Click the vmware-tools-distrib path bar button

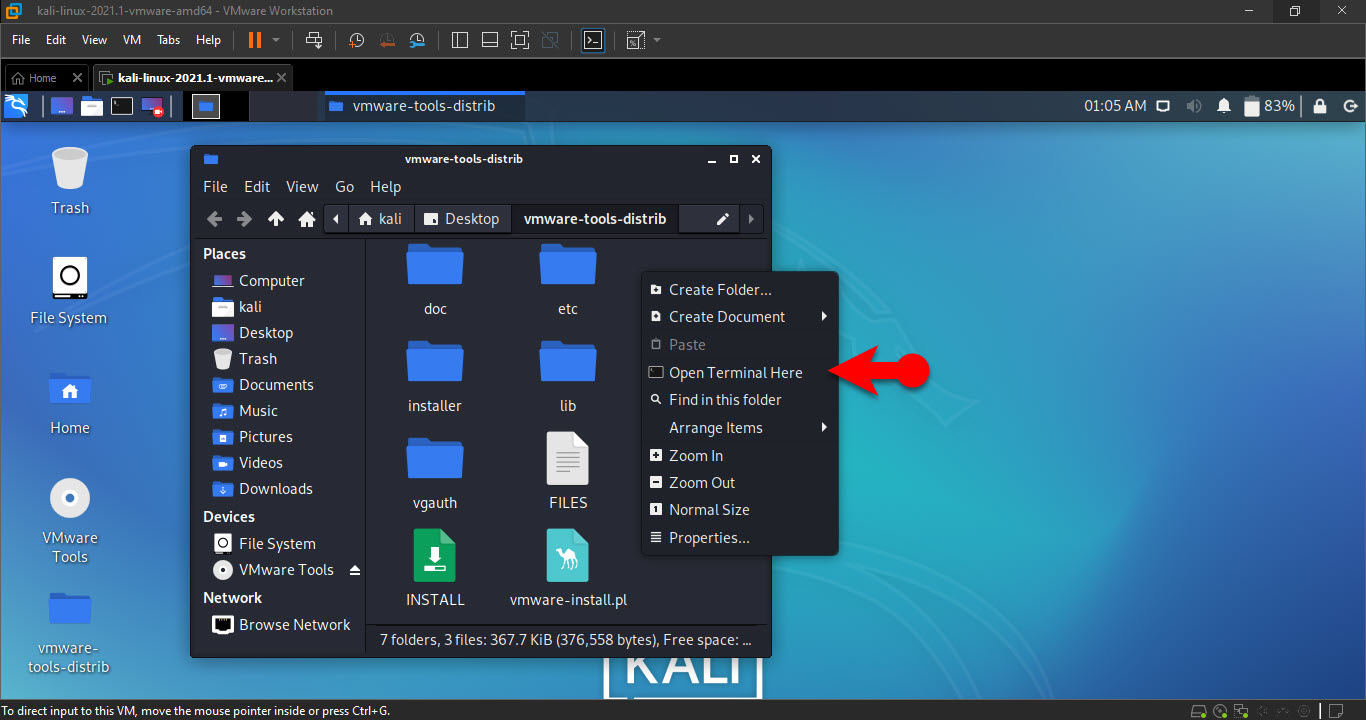coord(594,219)
